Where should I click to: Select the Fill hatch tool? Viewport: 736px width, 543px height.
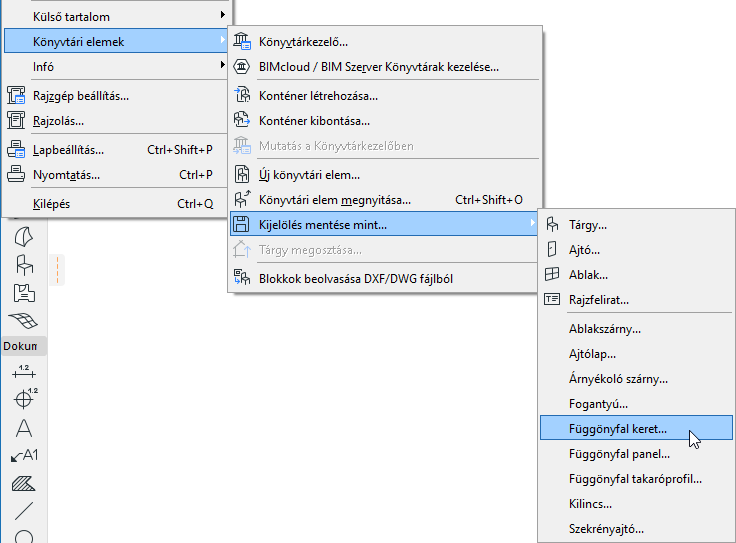(23, 483)
